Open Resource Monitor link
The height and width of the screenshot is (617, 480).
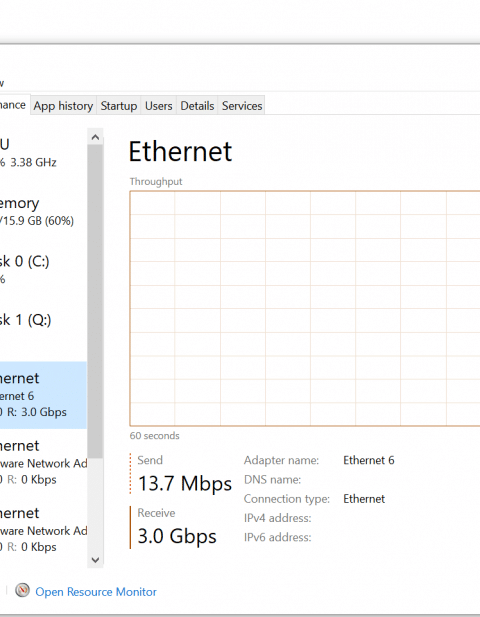click(96, 592)
